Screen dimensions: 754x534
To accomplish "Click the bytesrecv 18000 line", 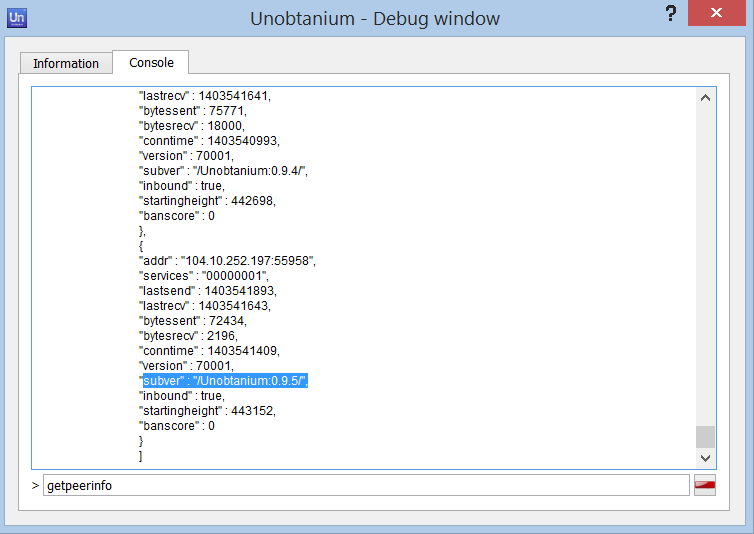I will pyautogui.click(x=192, y=126).
